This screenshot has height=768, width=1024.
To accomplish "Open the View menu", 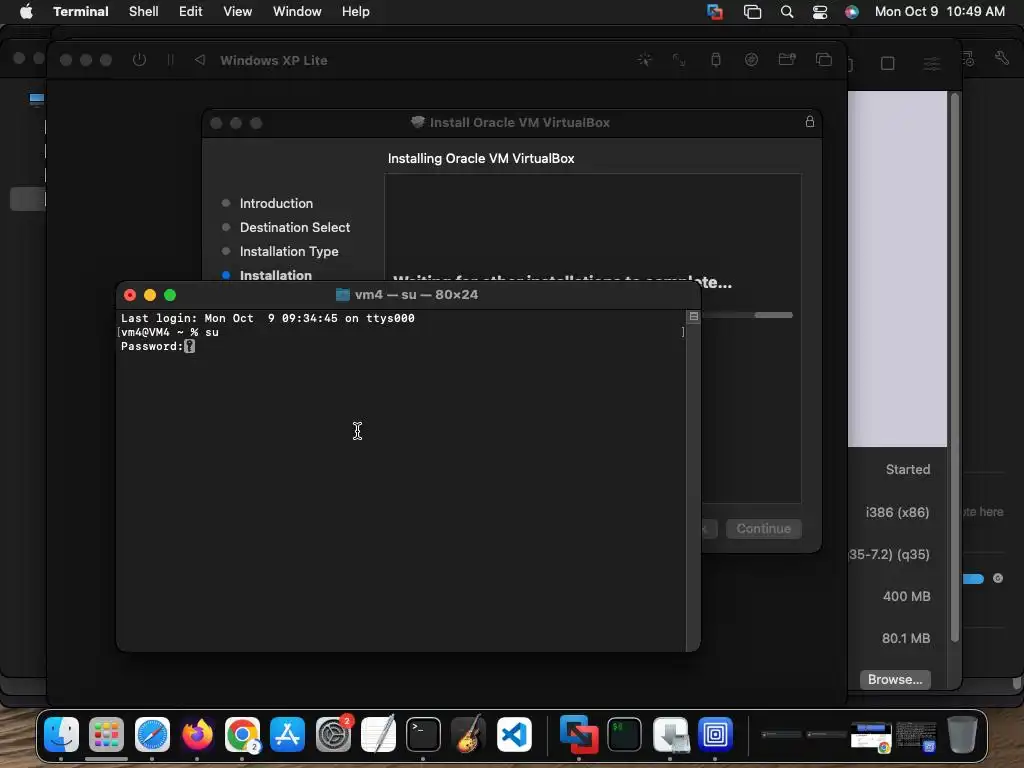I will click(x=238, y=11).
